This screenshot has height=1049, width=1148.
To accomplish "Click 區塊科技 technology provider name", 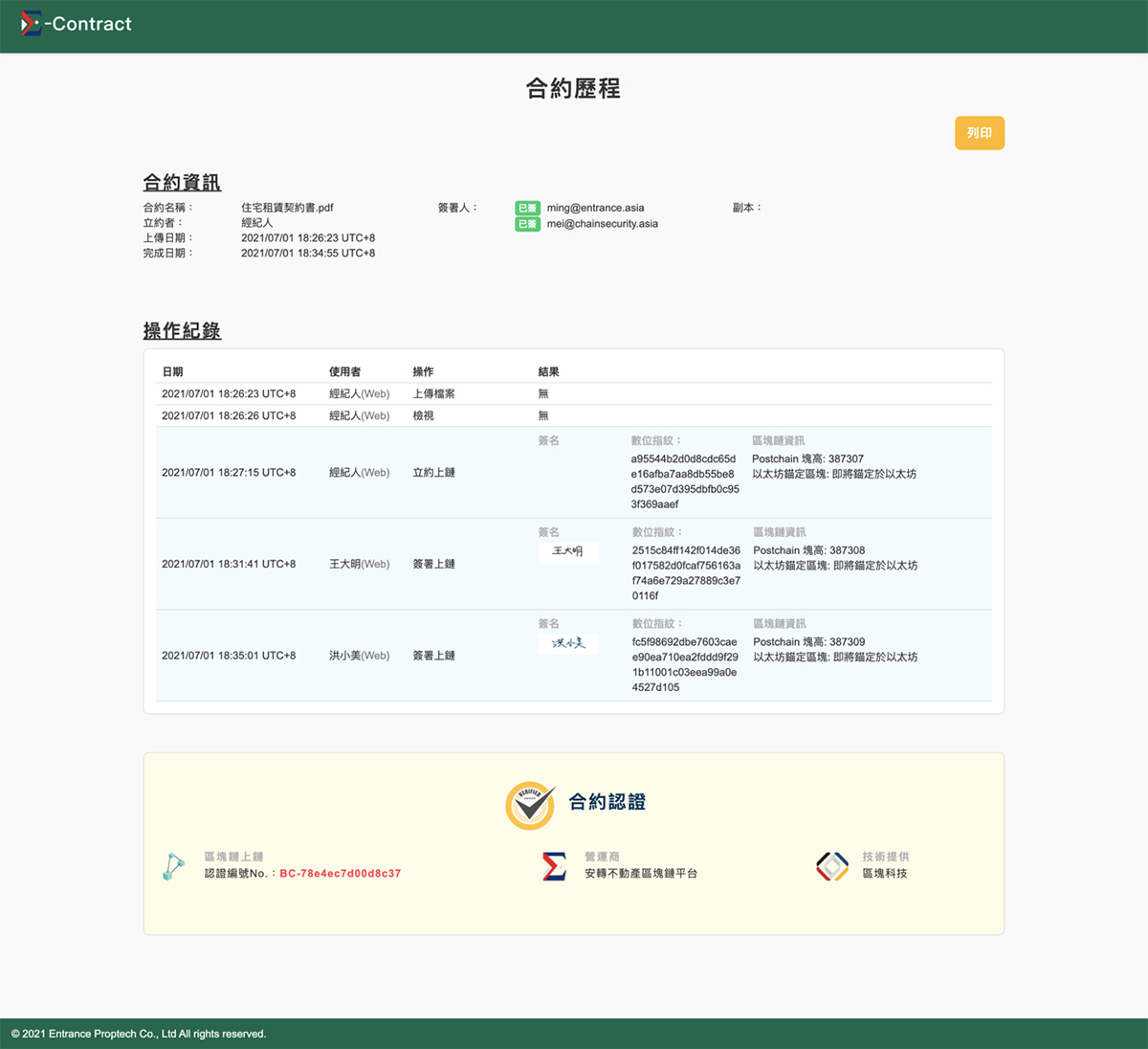I will 885,874.
